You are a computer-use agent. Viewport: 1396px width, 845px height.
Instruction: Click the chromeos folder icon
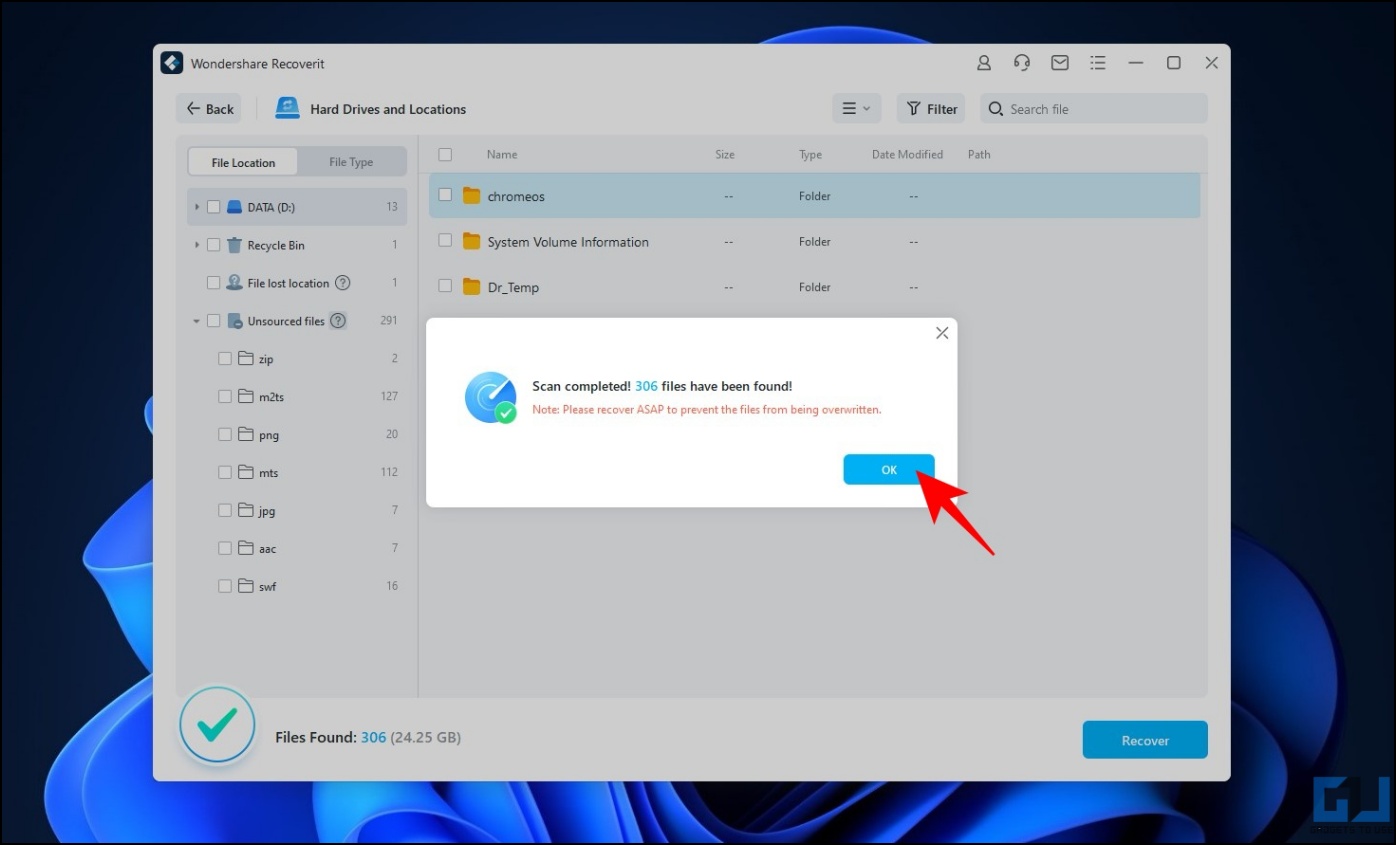pos(472,196)
